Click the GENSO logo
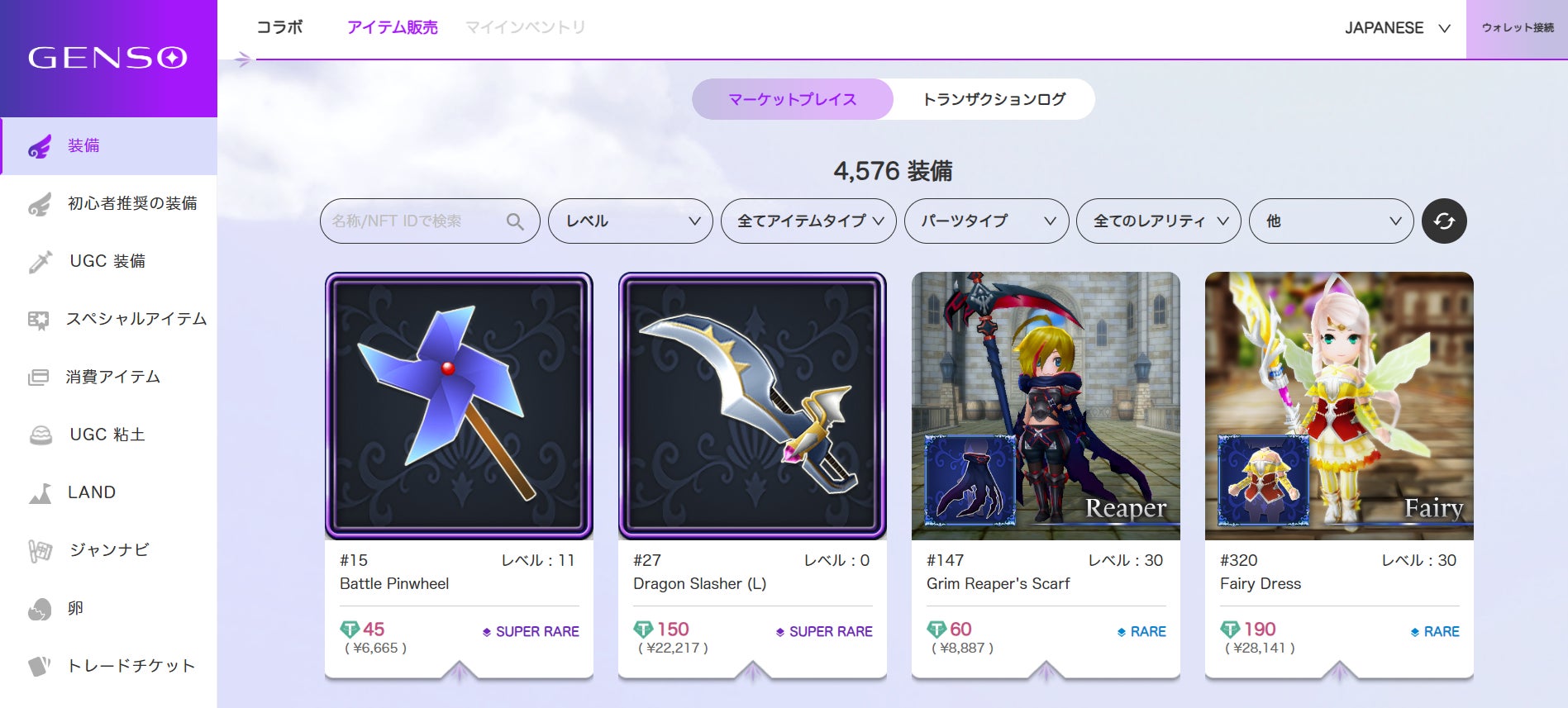This screenshot has height=708, width=1568. coord(107,58)
